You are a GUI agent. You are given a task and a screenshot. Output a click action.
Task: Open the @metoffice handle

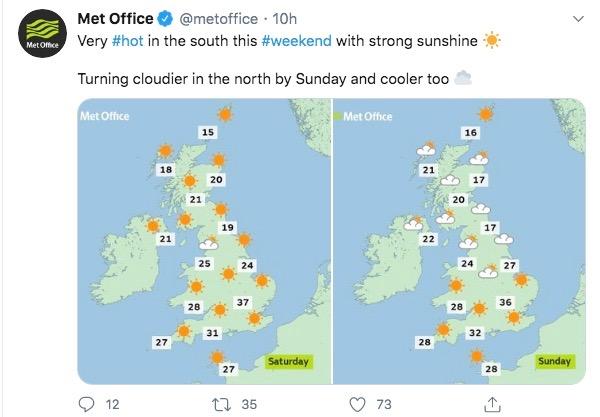coord(218,19)
